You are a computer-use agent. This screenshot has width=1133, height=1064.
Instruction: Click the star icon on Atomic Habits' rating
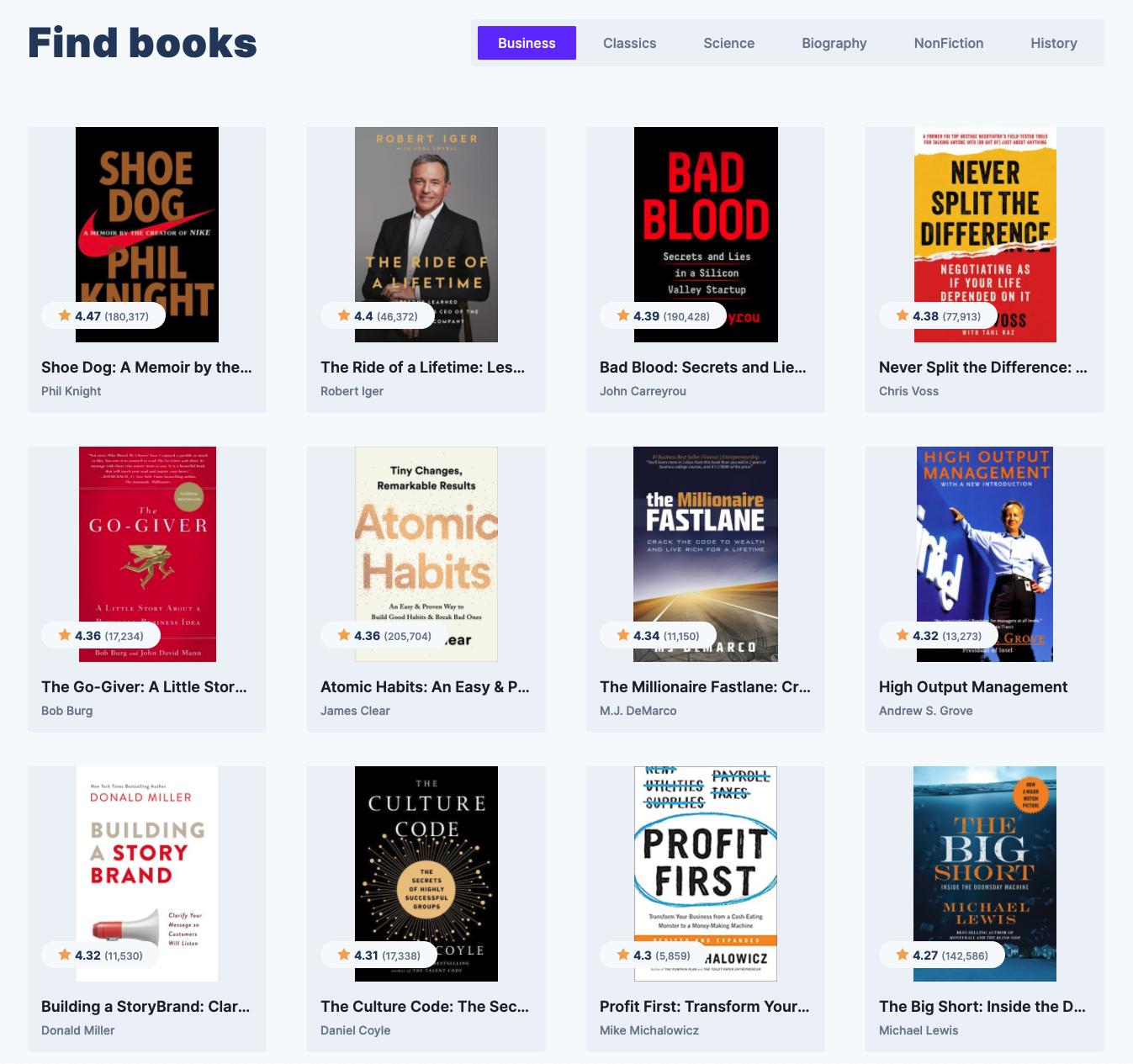click(x=342, y=634)
